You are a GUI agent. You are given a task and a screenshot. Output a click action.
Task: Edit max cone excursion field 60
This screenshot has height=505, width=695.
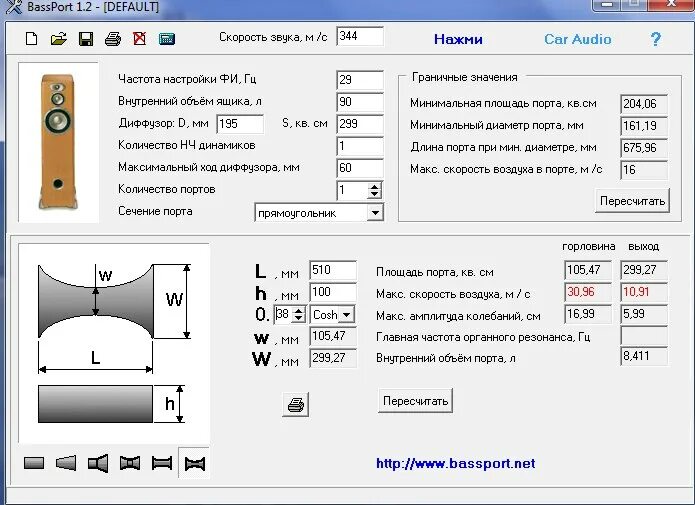360,168
